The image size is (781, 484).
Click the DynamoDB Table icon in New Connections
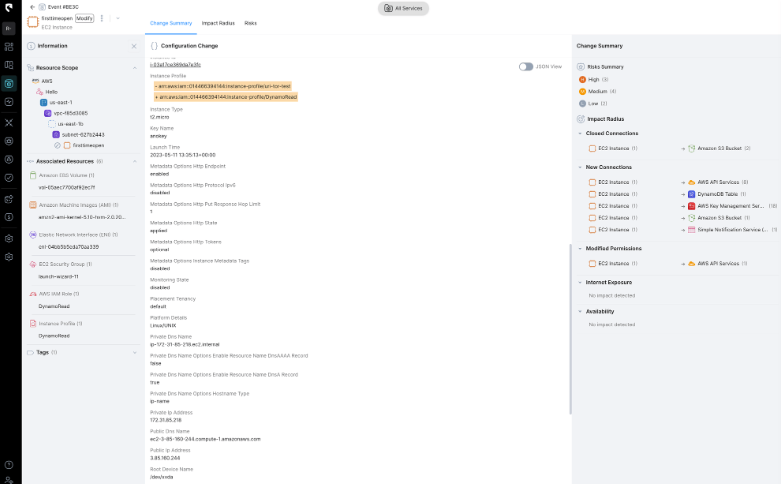[x=689, y=194]
